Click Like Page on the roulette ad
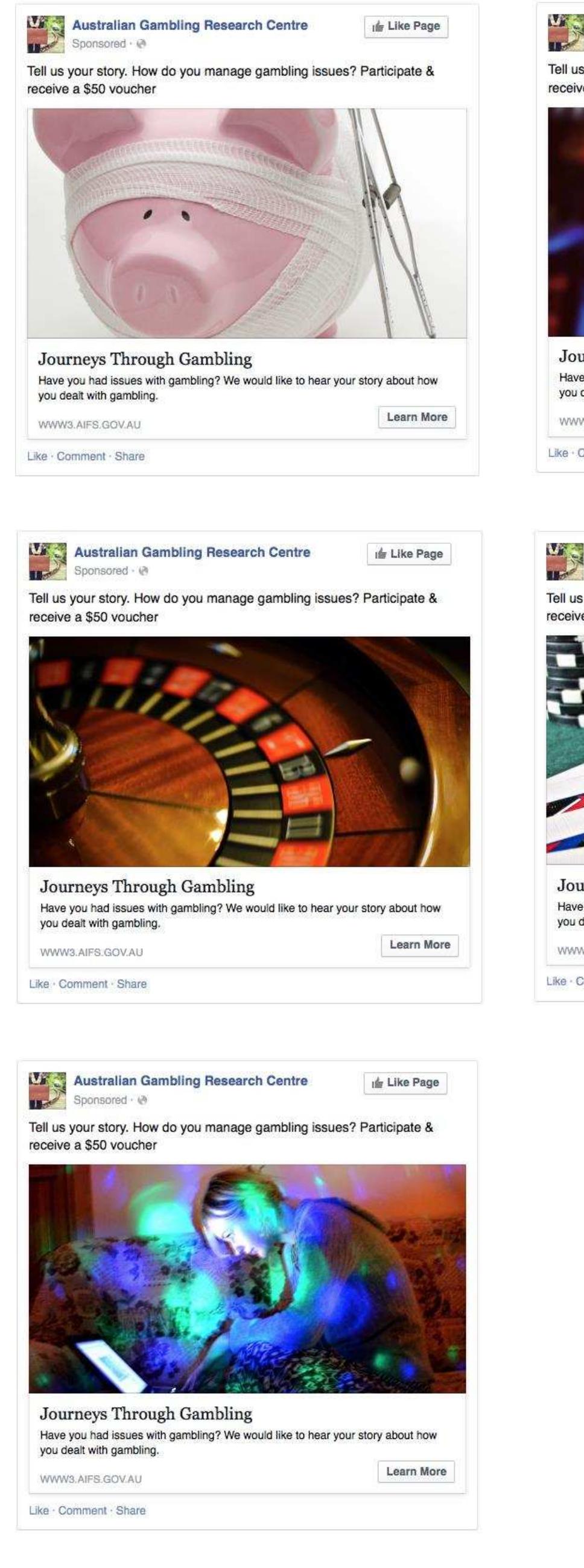This screenshot has height=1568, width=584. point(408,554)
